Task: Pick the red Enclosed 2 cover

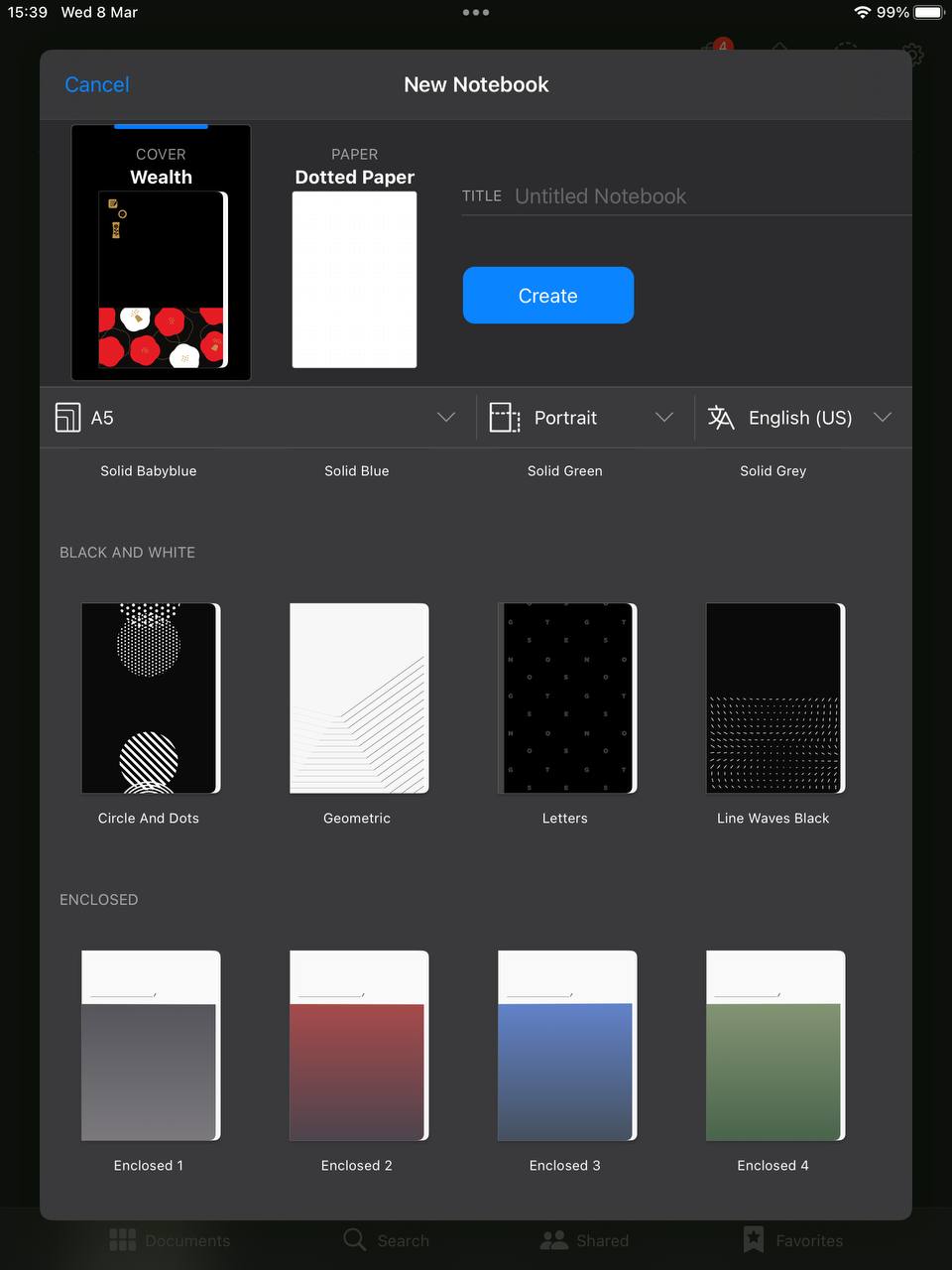Action: 357,1046
